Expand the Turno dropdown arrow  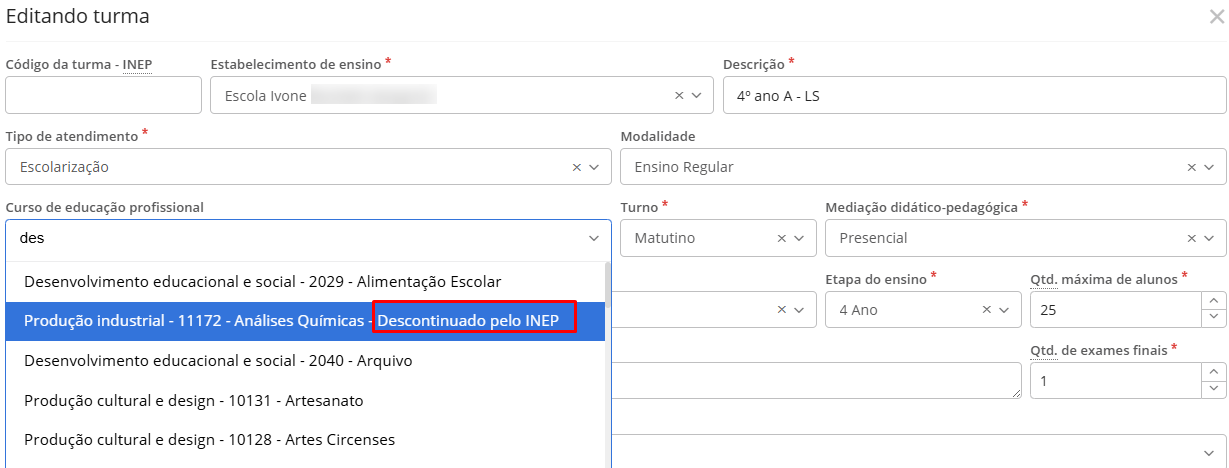(799, 238)
